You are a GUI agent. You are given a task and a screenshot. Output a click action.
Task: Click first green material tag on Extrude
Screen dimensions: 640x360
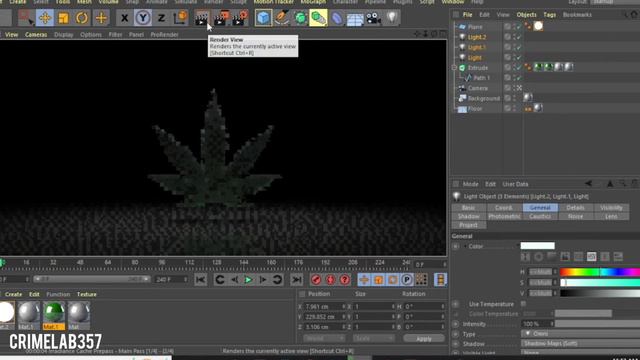(x=538, y=67)
